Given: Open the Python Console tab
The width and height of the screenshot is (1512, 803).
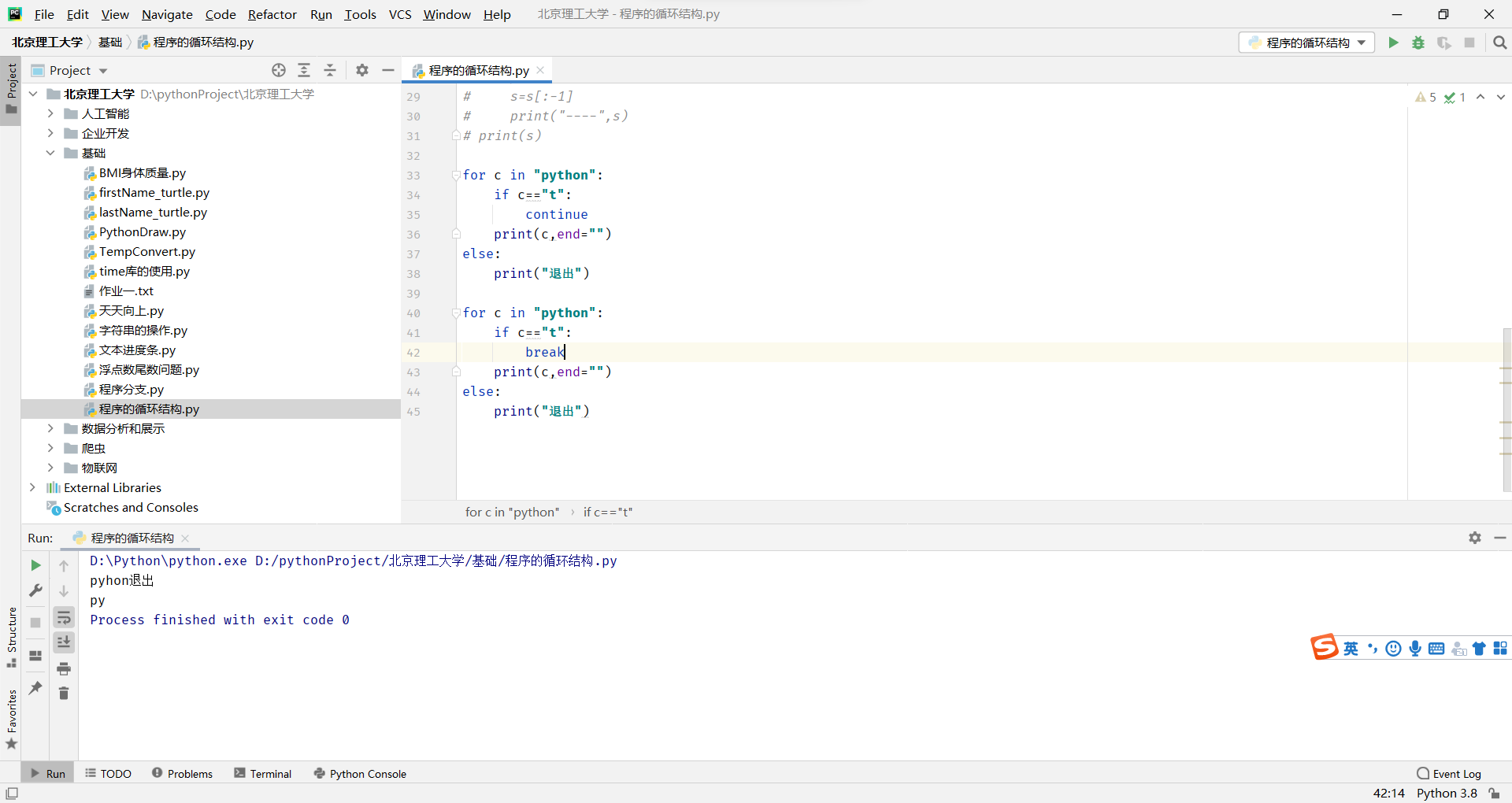Looking at the screenshot, I should (x=360, y=774).
